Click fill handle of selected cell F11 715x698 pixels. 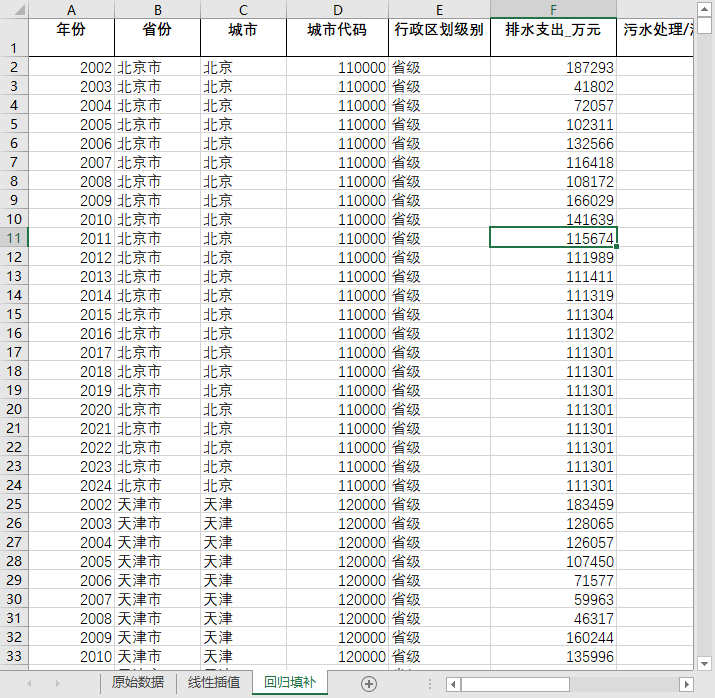[x=617, y=247]
